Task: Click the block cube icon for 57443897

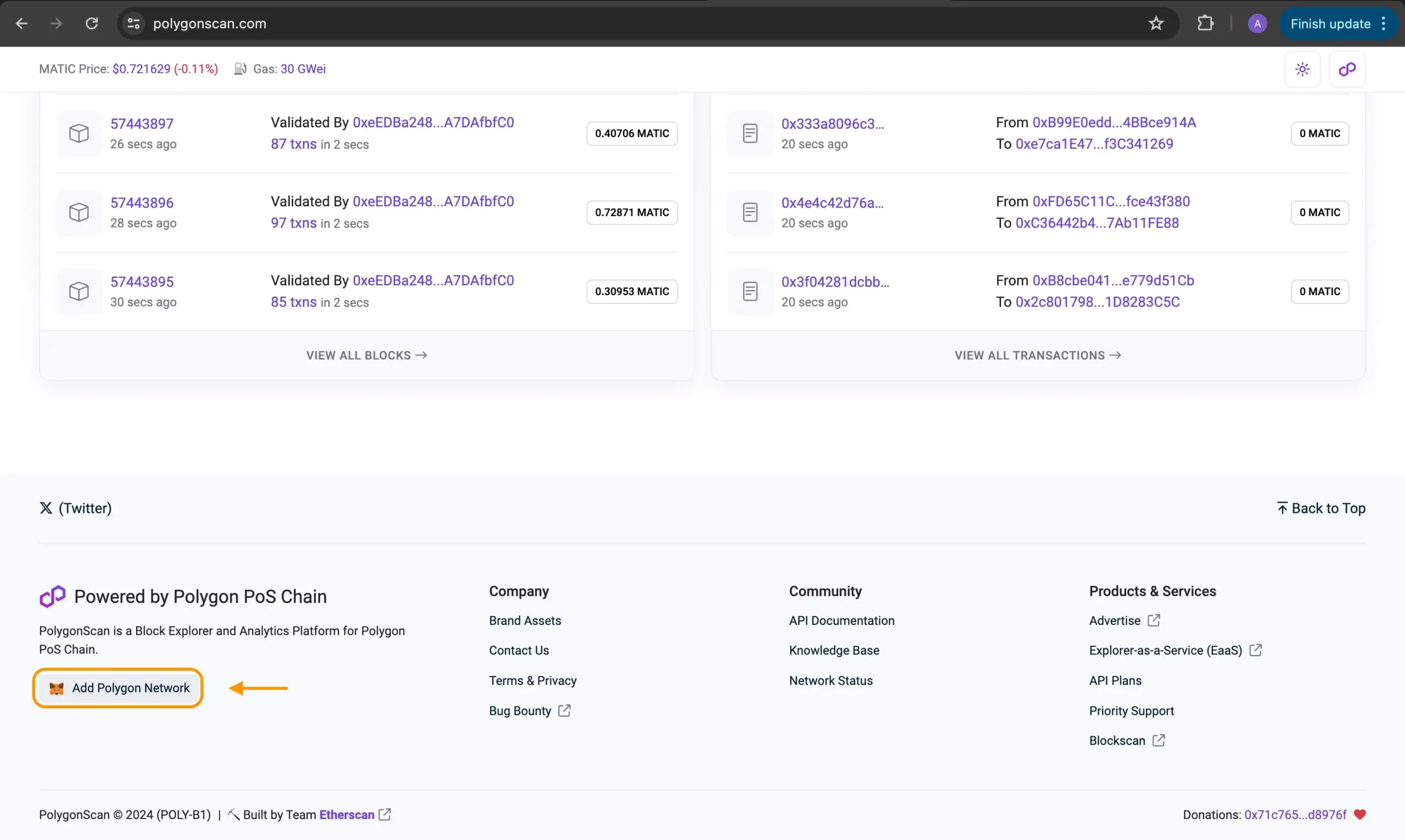Action: (78, 133)
